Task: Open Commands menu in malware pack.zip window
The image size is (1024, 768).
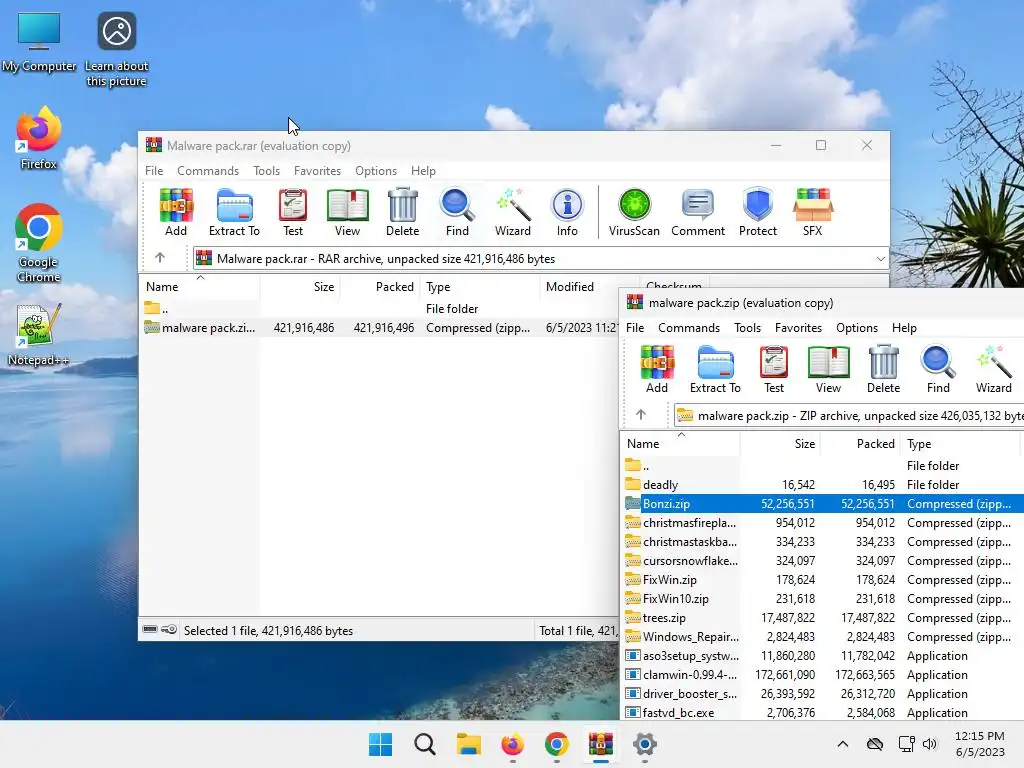Action: pyautogui.click(x=689, y=328)
